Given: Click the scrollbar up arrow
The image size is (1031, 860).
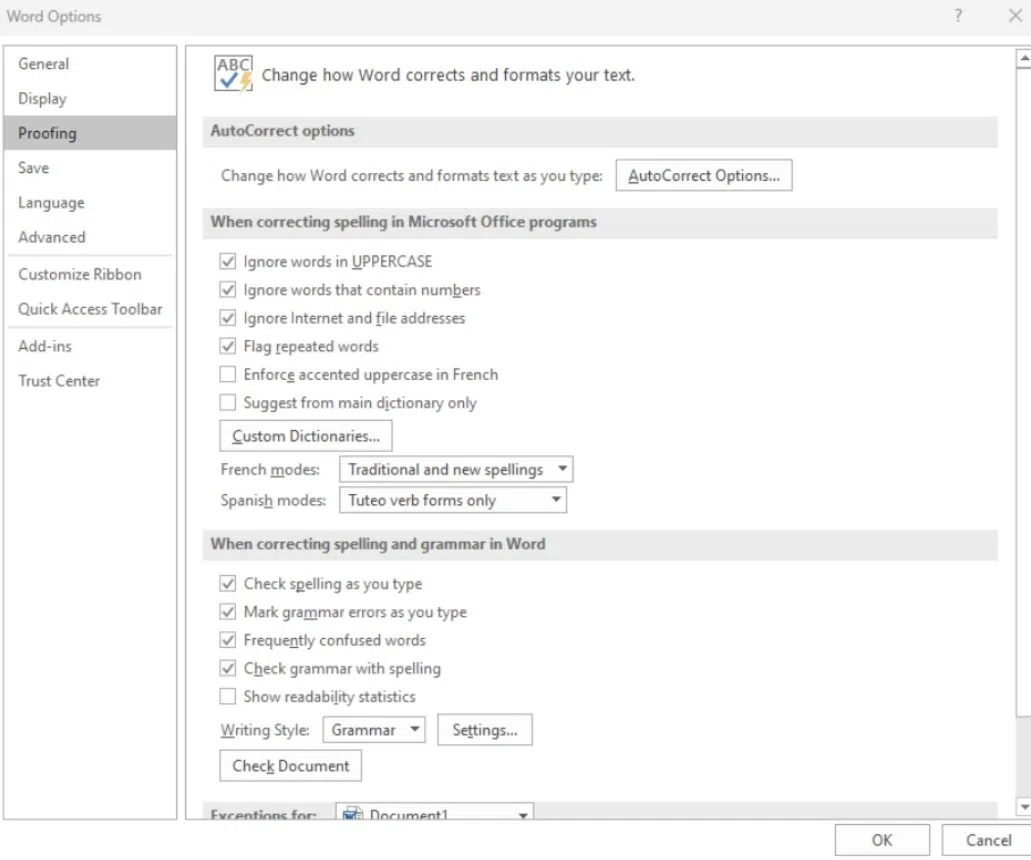Looking at the screenshot, I should coord(1024,58).
